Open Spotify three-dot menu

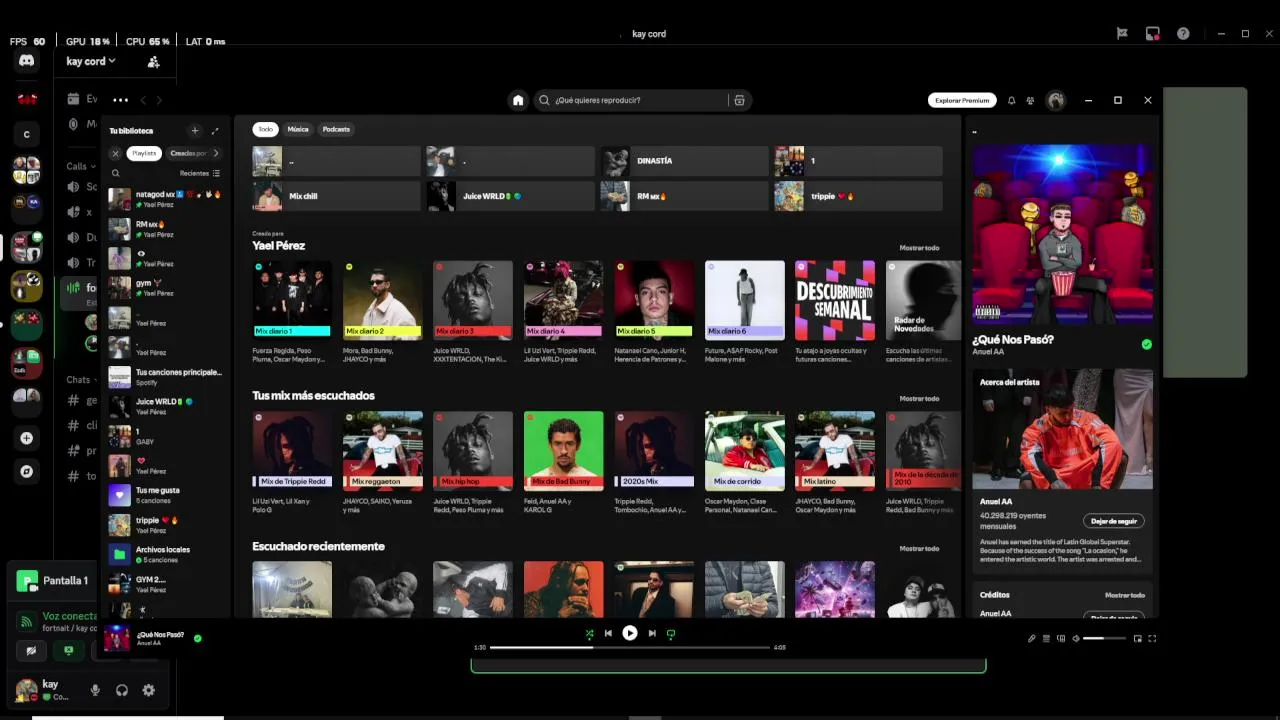point(120,100)
